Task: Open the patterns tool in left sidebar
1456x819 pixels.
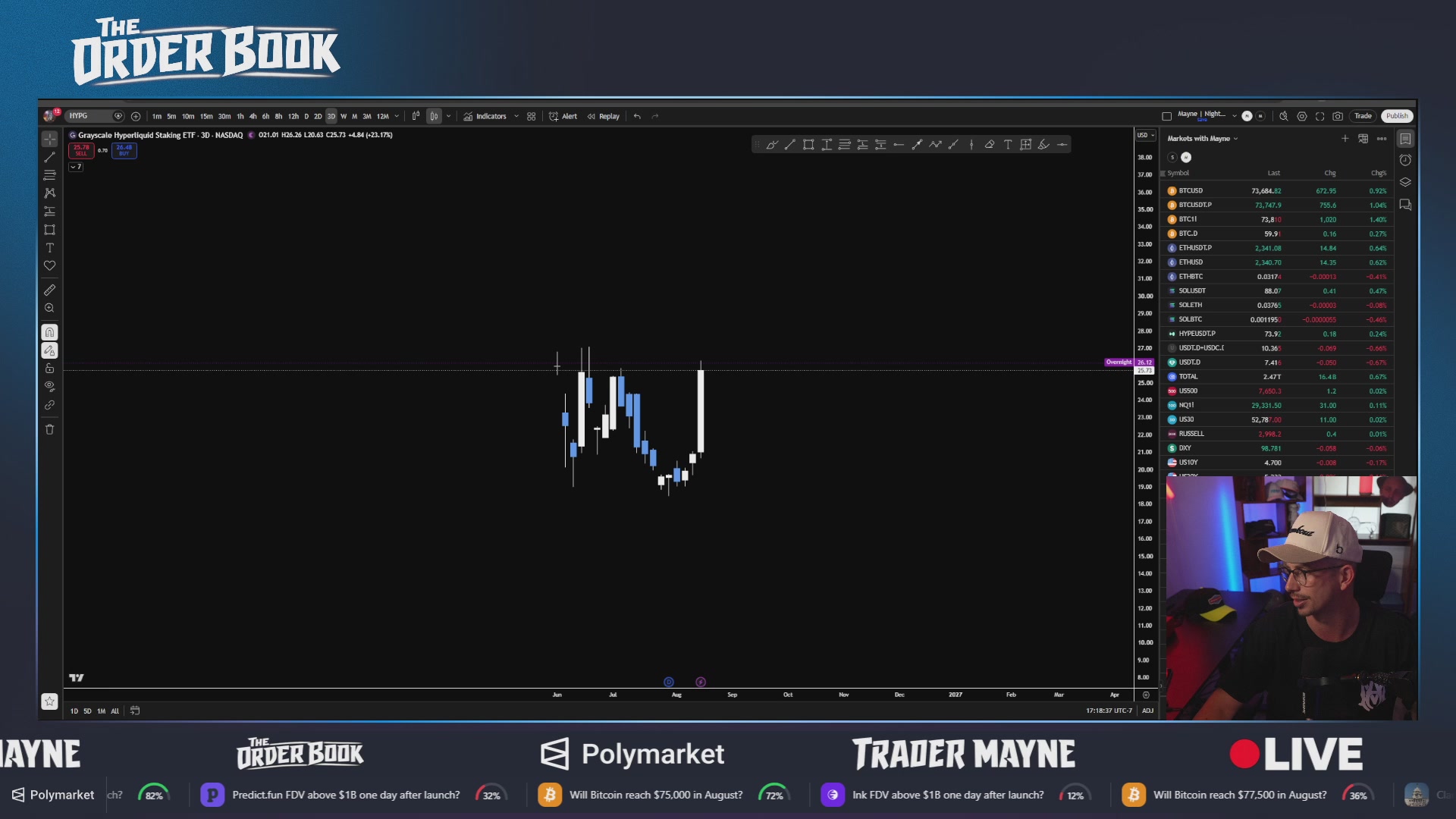Action: point(49,193)
